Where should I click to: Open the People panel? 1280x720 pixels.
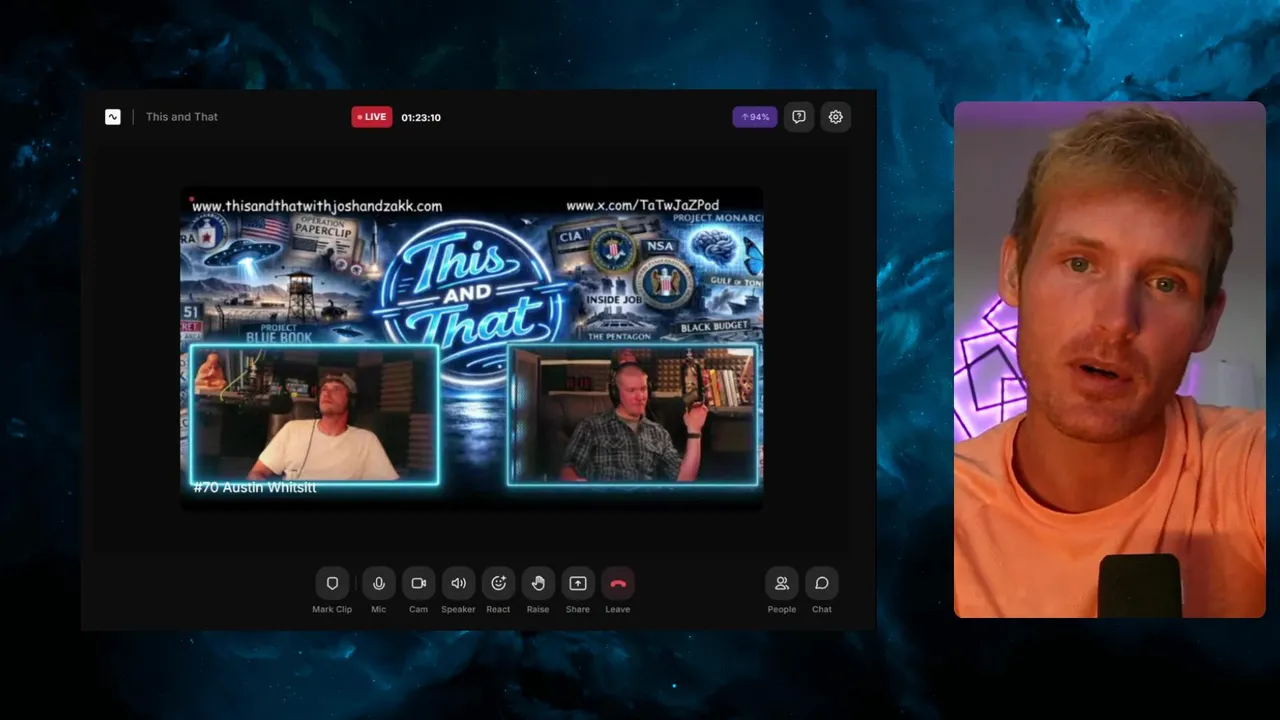point(782,584)
